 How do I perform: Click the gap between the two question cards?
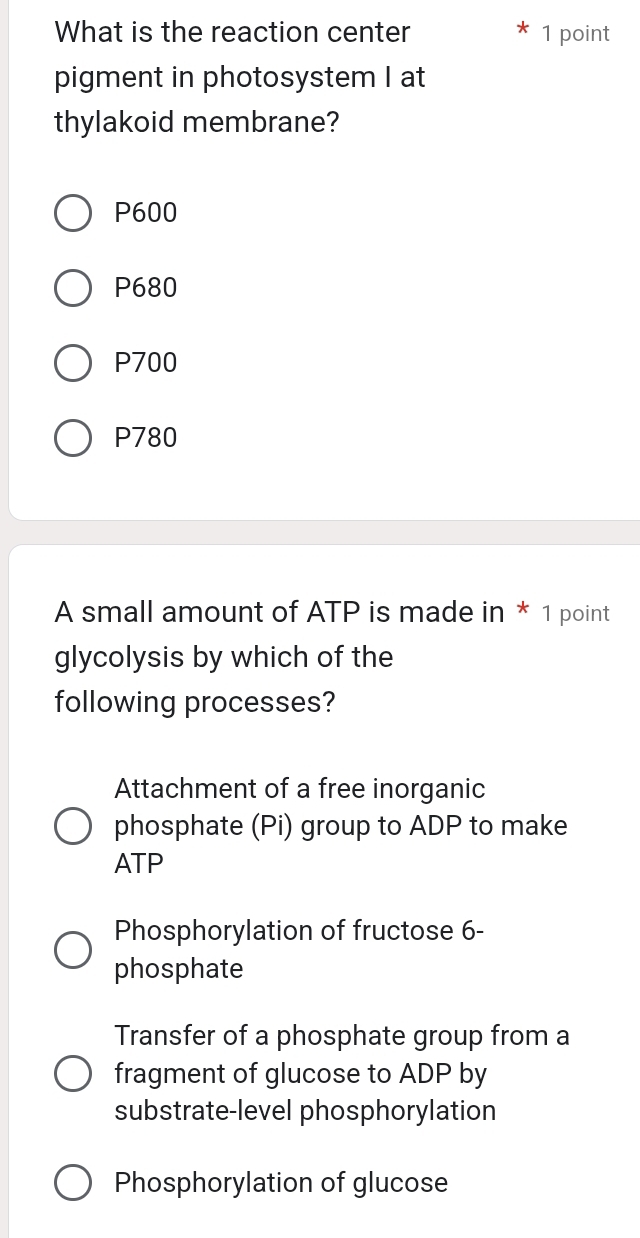[320, 528]
